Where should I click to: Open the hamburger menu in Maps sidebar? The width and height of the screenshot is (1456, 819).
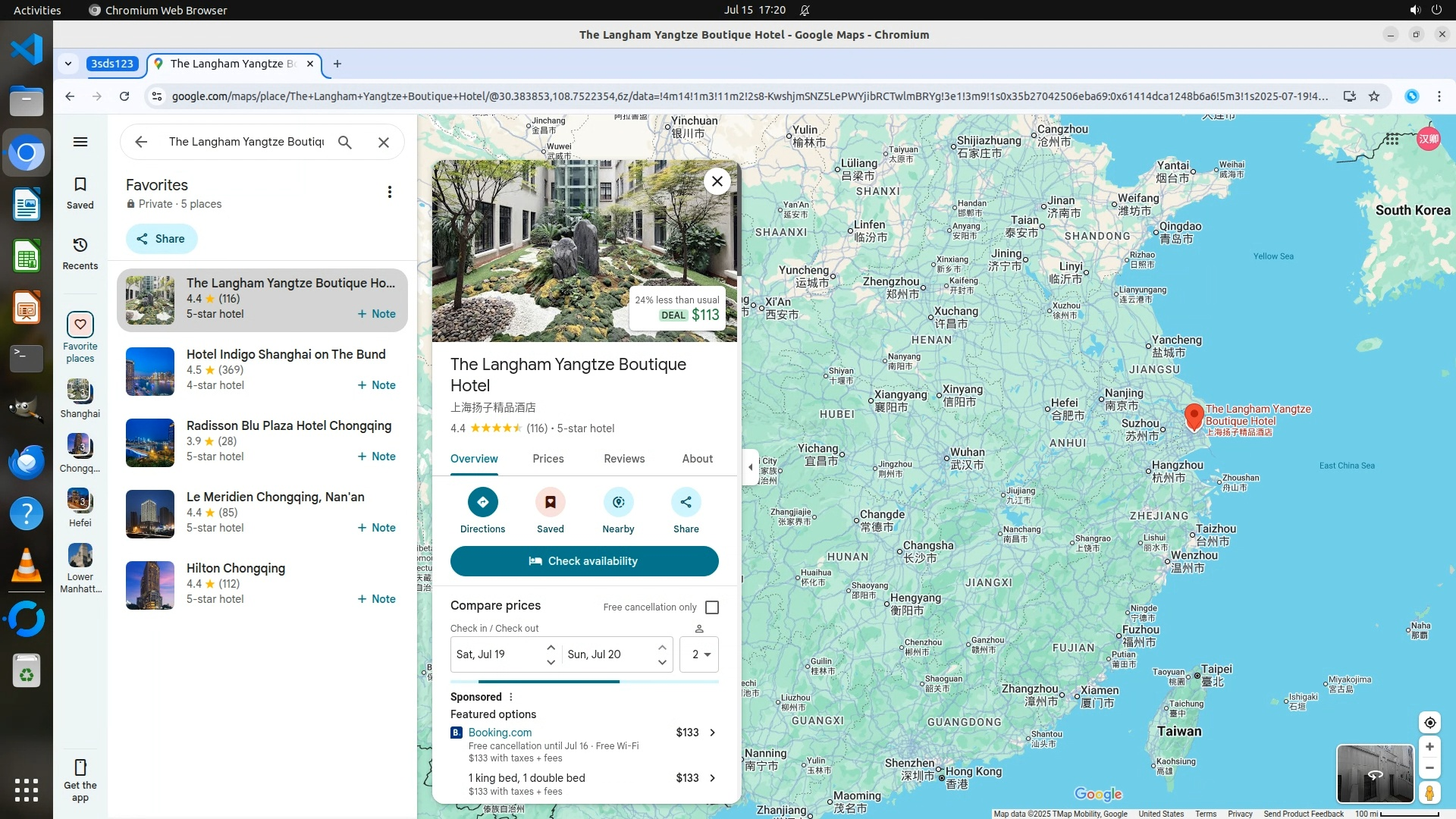click(x=80, y=142)
